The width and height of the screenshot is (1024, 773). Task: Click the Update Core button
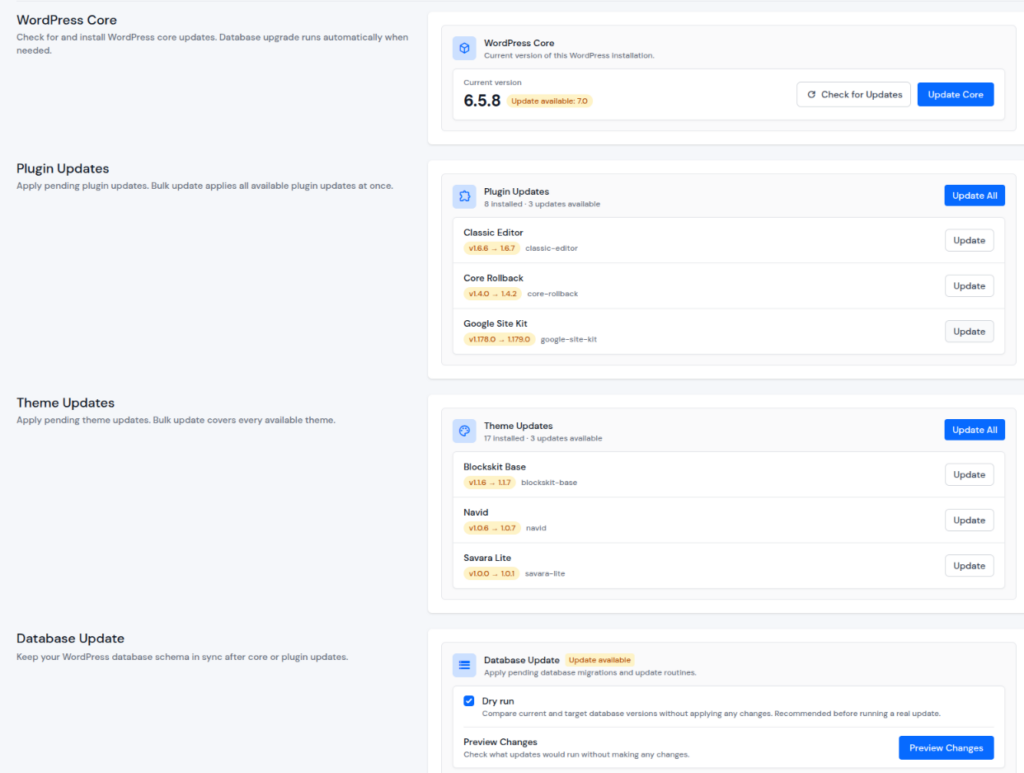[x=955, y=95]
